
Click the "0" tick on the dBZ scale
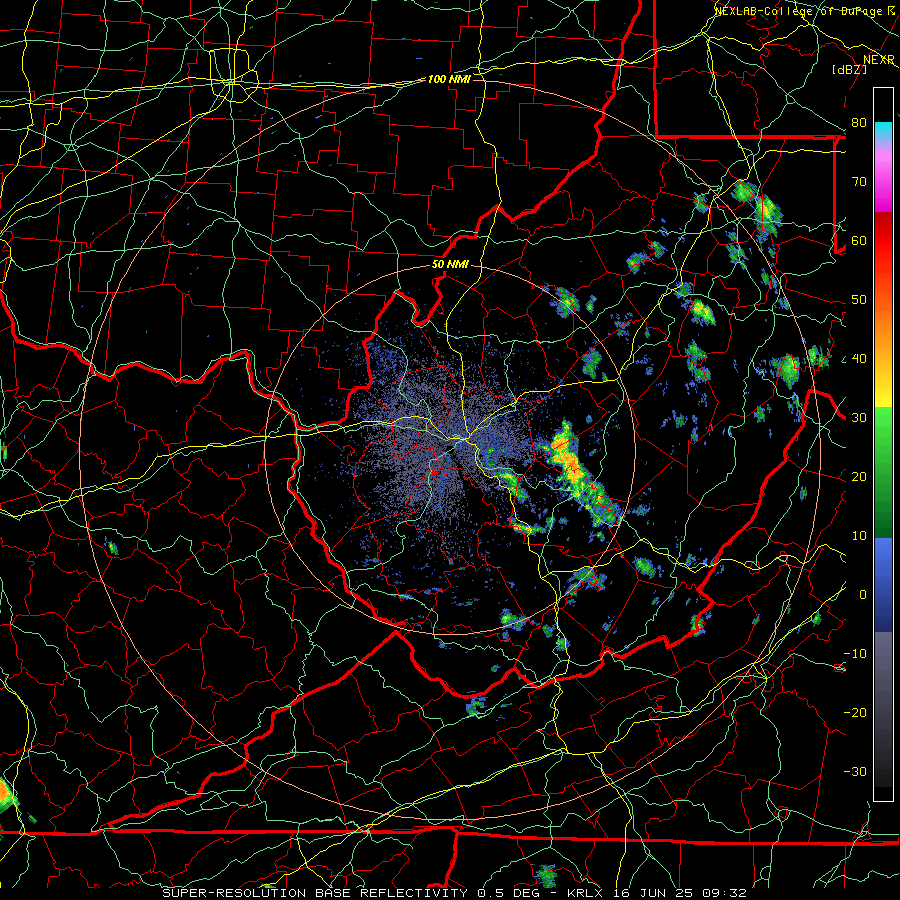[x=863, y=595]
